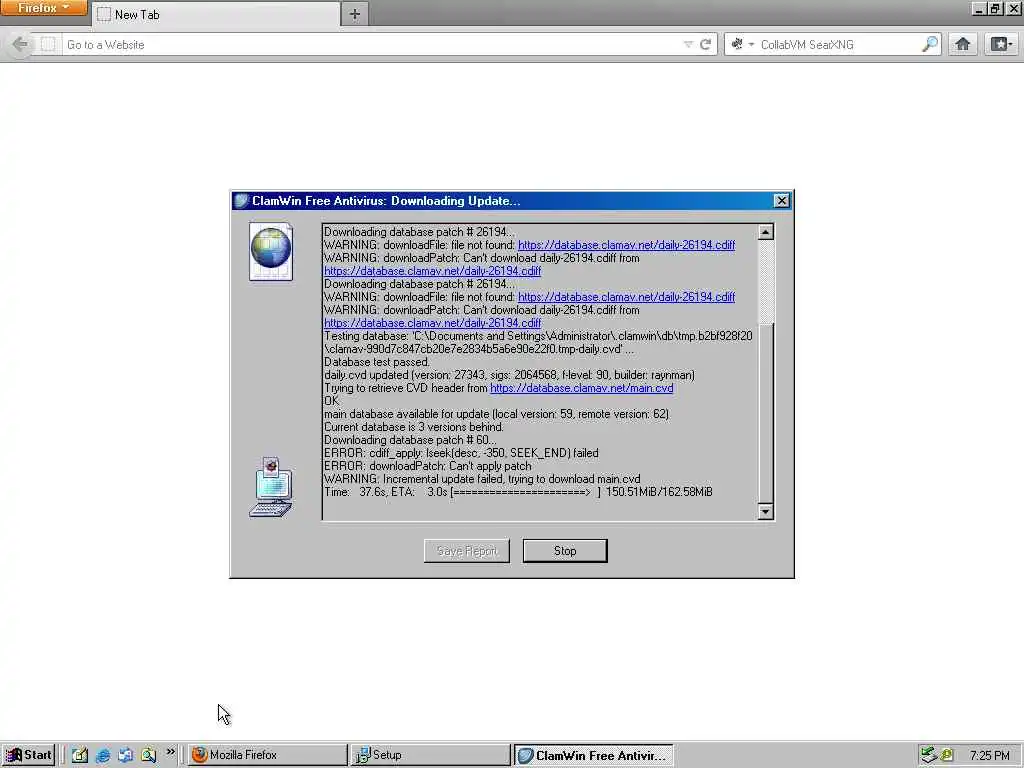Click the network tray icon
Image resolution: width=1024 pixels, height=768 pixels.
click(929, 755)
